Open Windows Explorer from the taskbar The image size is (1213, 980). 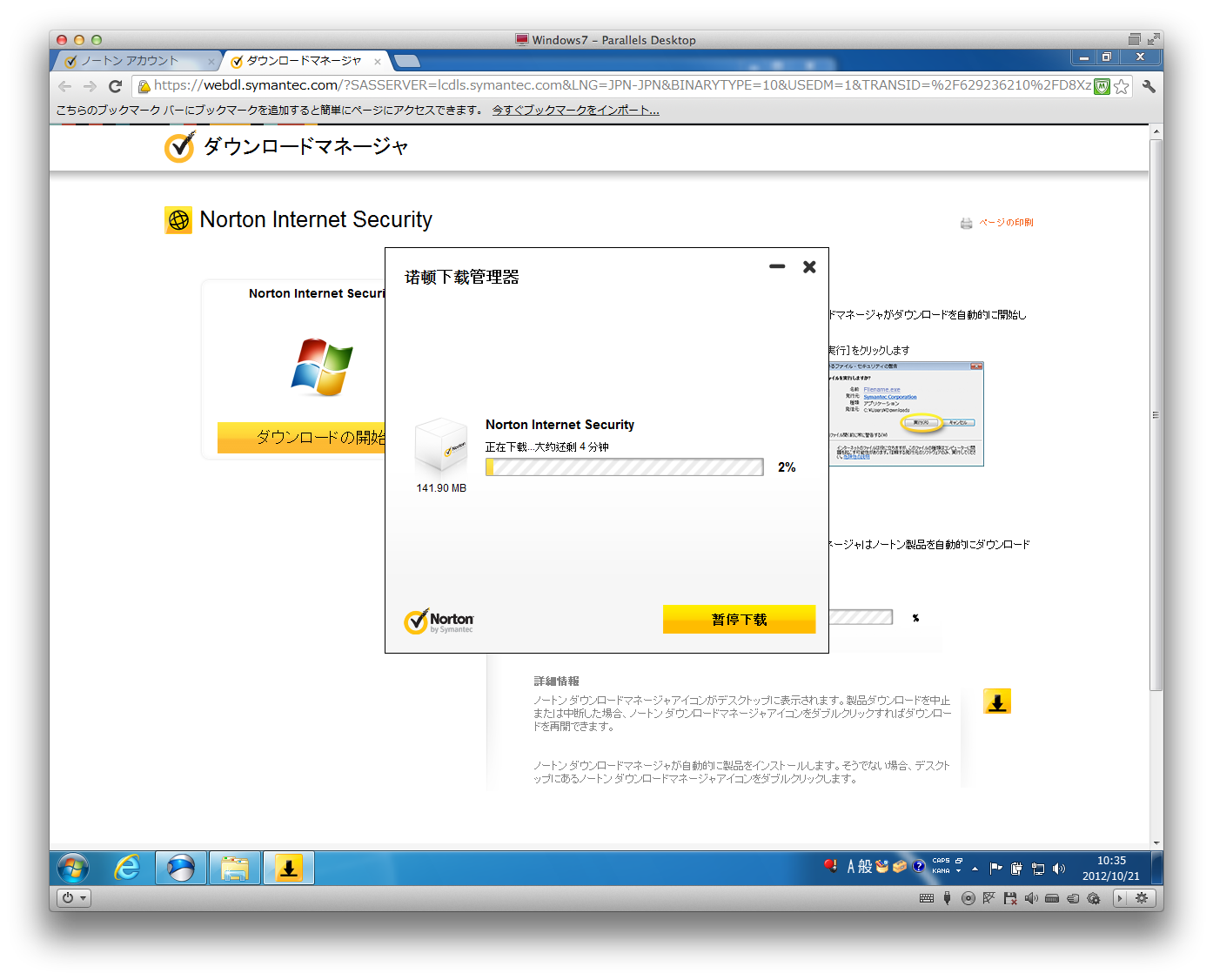coord(235,868)
